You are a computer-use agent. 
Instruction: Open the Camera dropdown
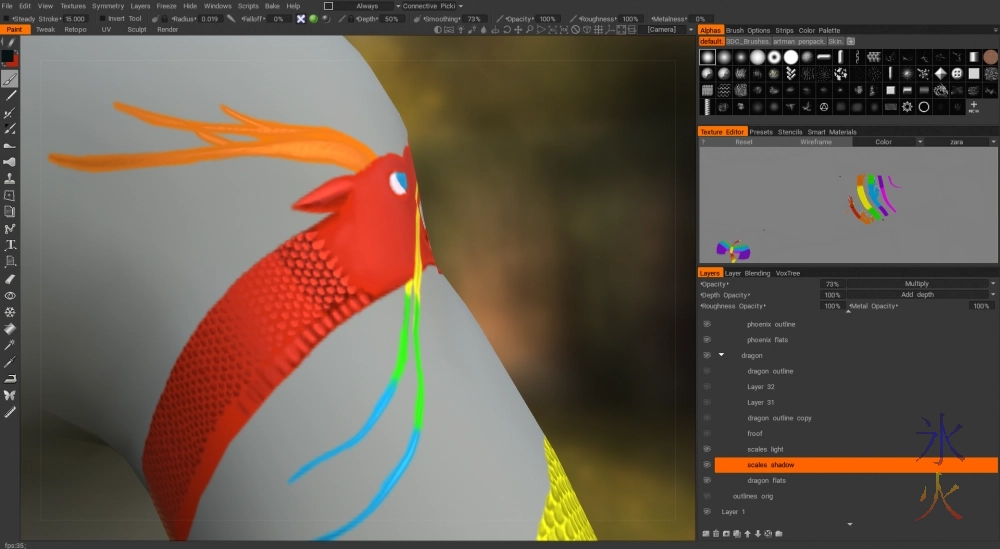(x=667, y=30)
